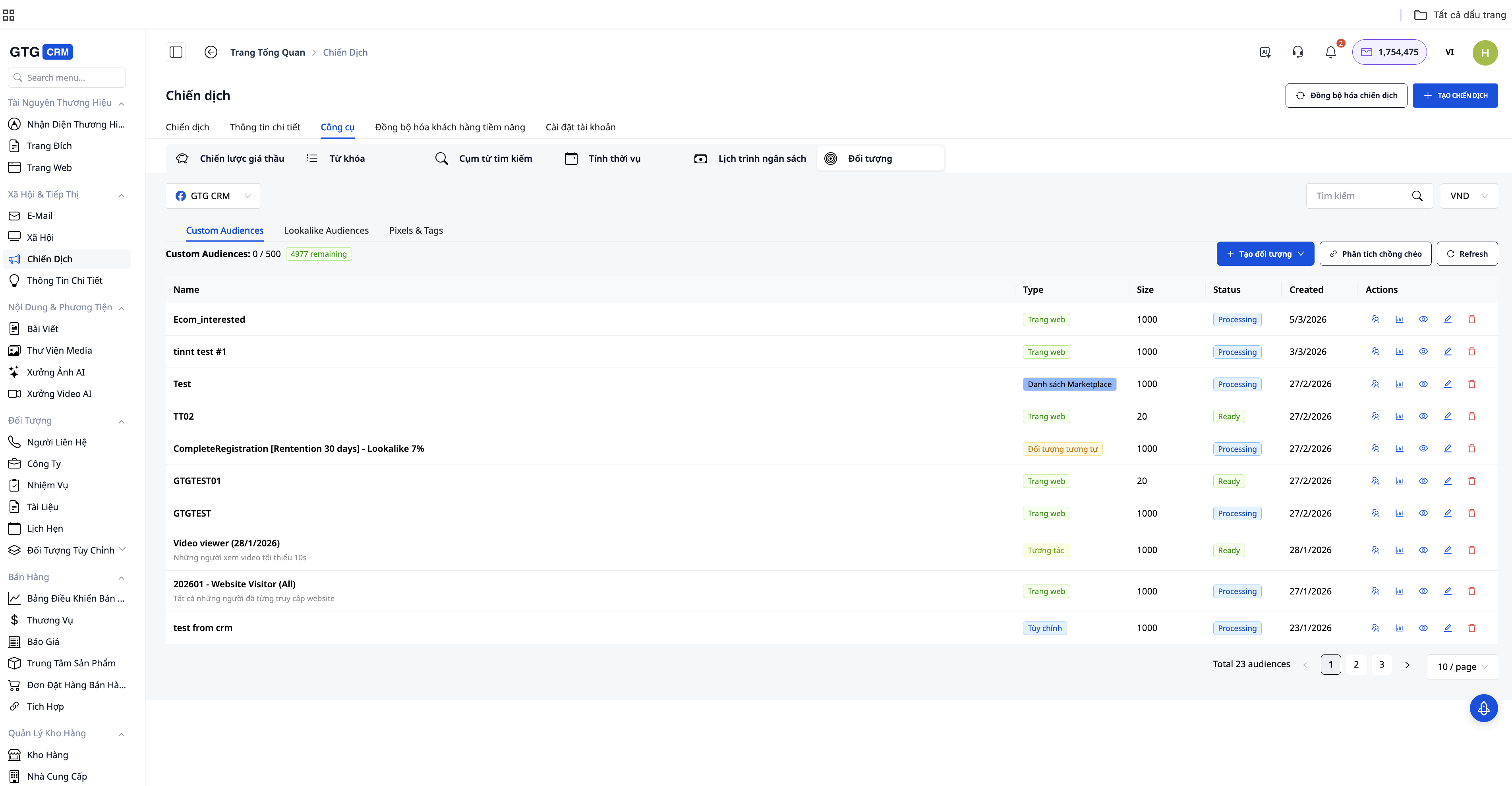1512x786 pixels.
Task: Click the notification bell icon
Action: pyautogui.click(x=1330, y=52)
